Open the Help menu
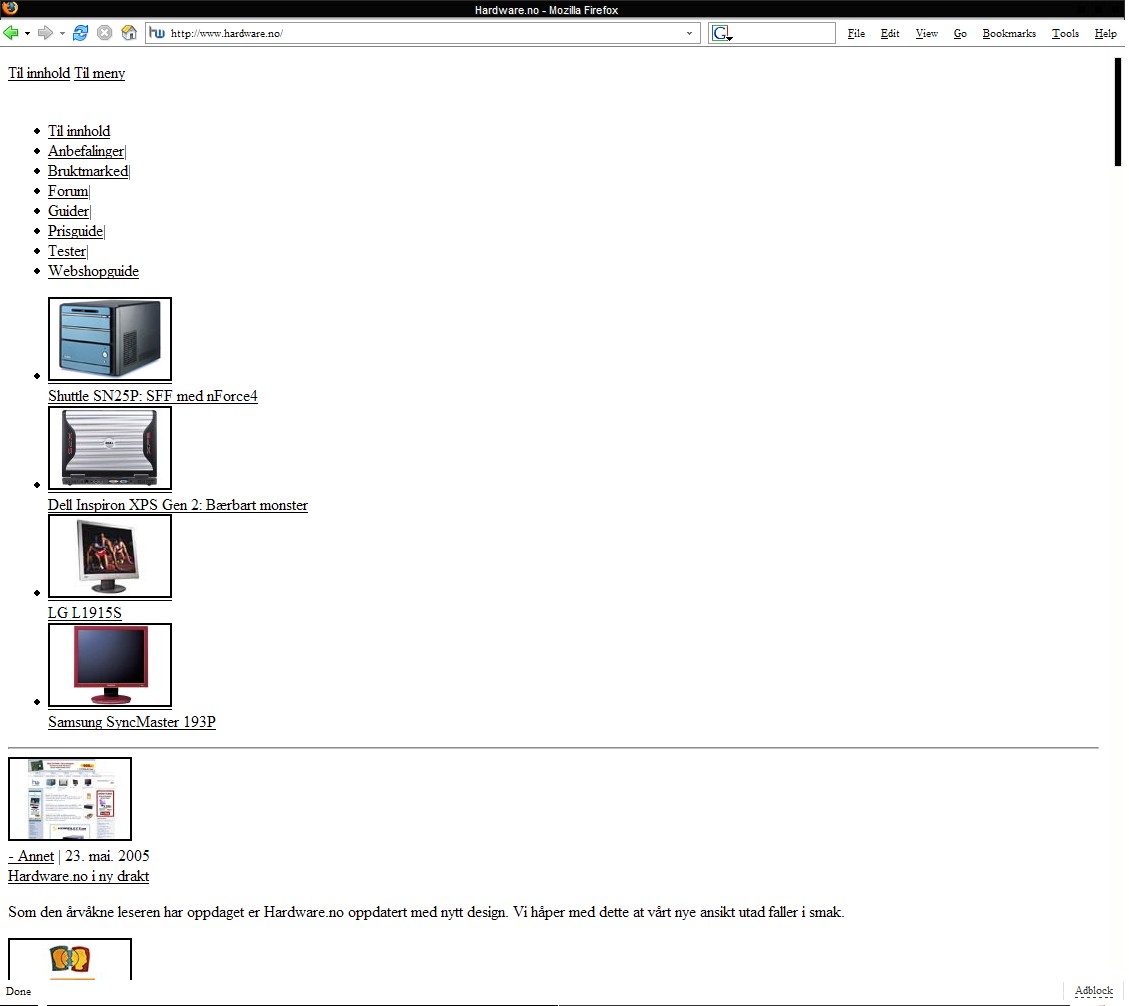The height and width of the screenshot is (1006, 1129). point(1105,33)
